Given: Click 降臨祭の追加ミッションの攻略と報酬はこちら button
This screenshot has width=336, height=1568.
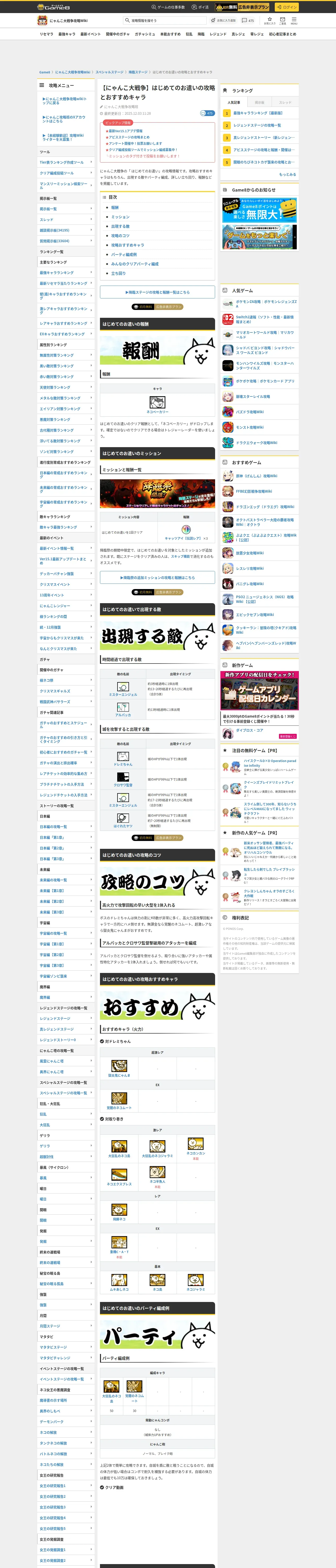Looking at the screenshot, I should pyautogui.click(x=157, y=578).
